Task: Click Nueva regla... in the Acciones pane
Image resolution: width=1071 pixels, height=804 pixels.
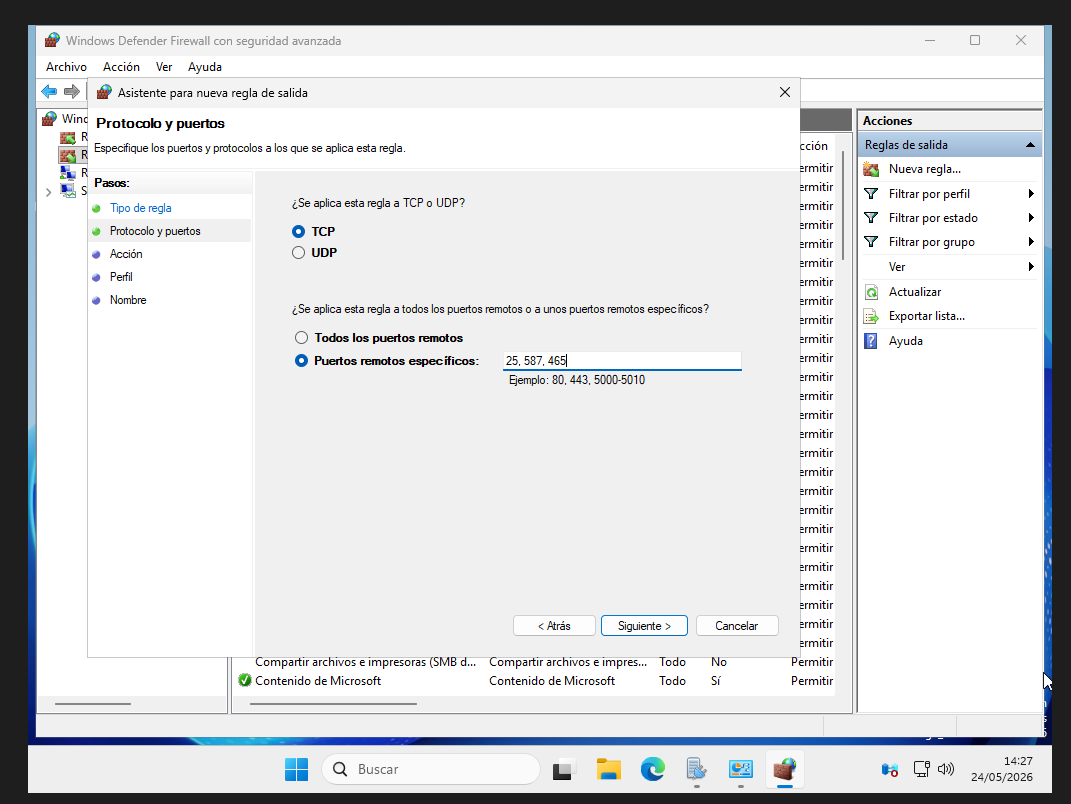Action: point(925,169)
